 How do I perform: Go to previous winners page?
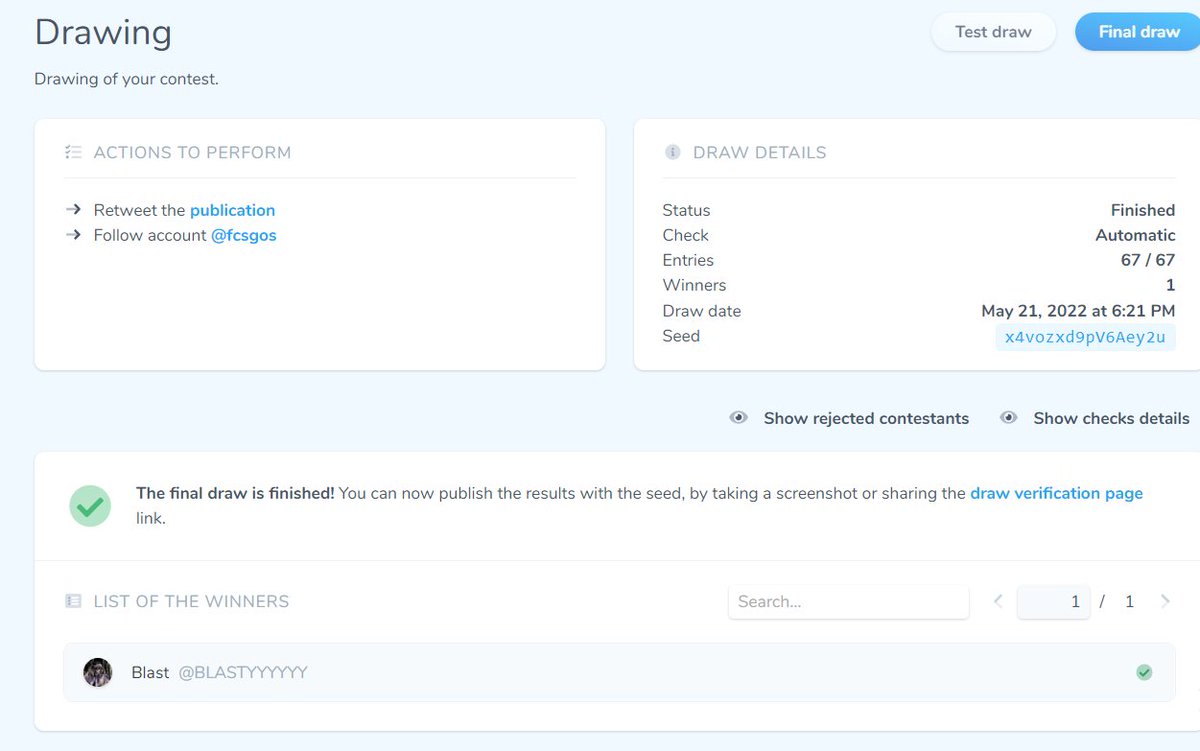tap(998, 601)
